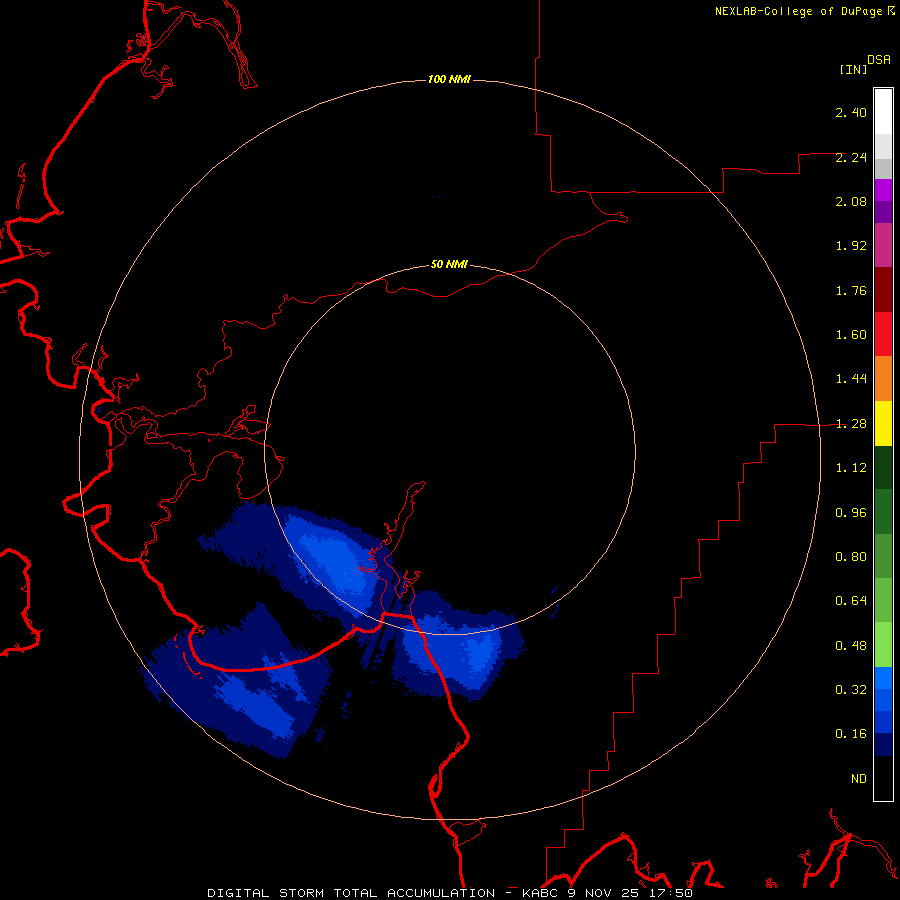
Task: Select the dark red swatch beside 1.76
Action: [x=883, y=290]
